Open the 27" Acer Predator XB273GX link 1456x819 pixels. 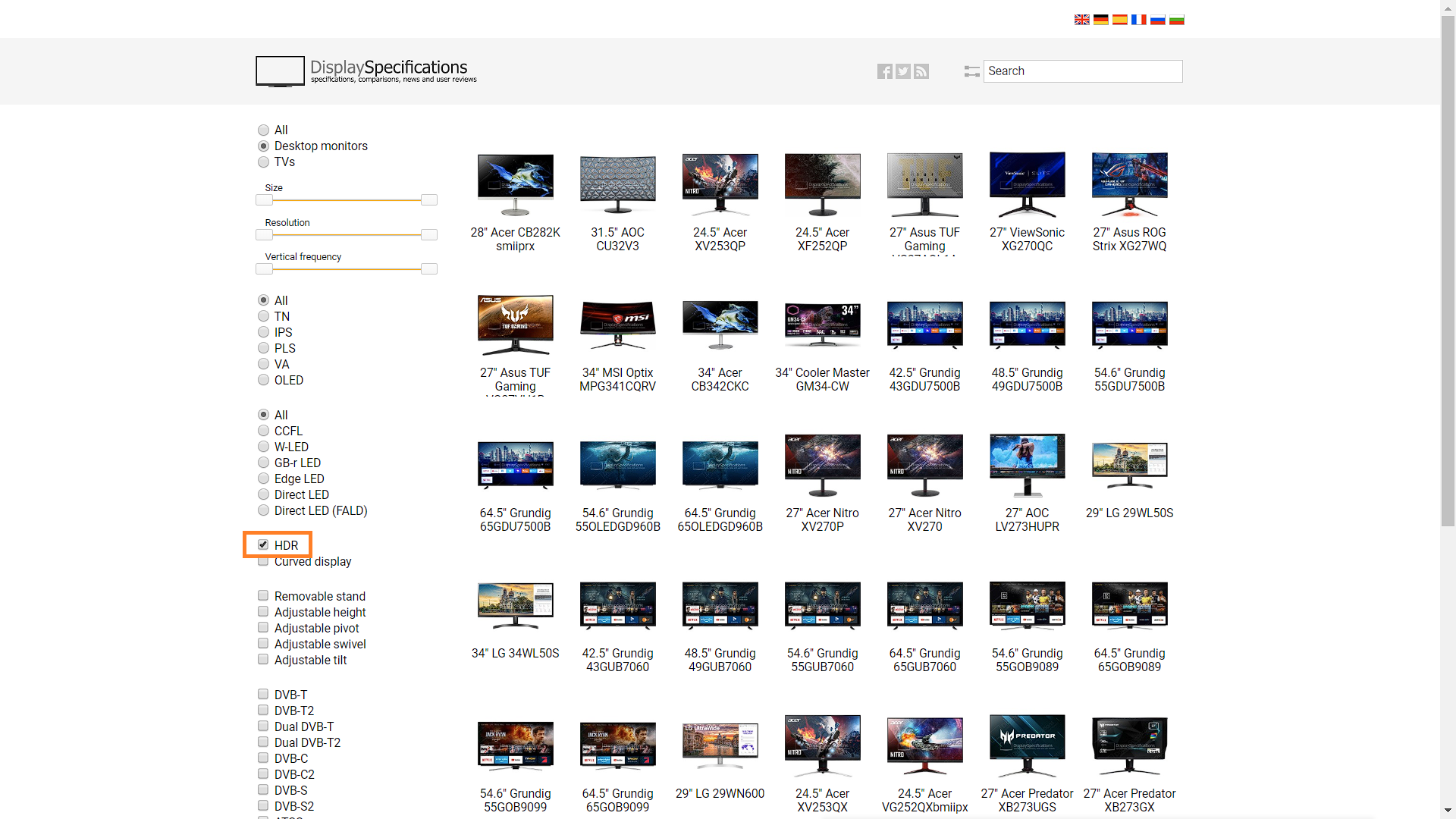pos(1130,801)
